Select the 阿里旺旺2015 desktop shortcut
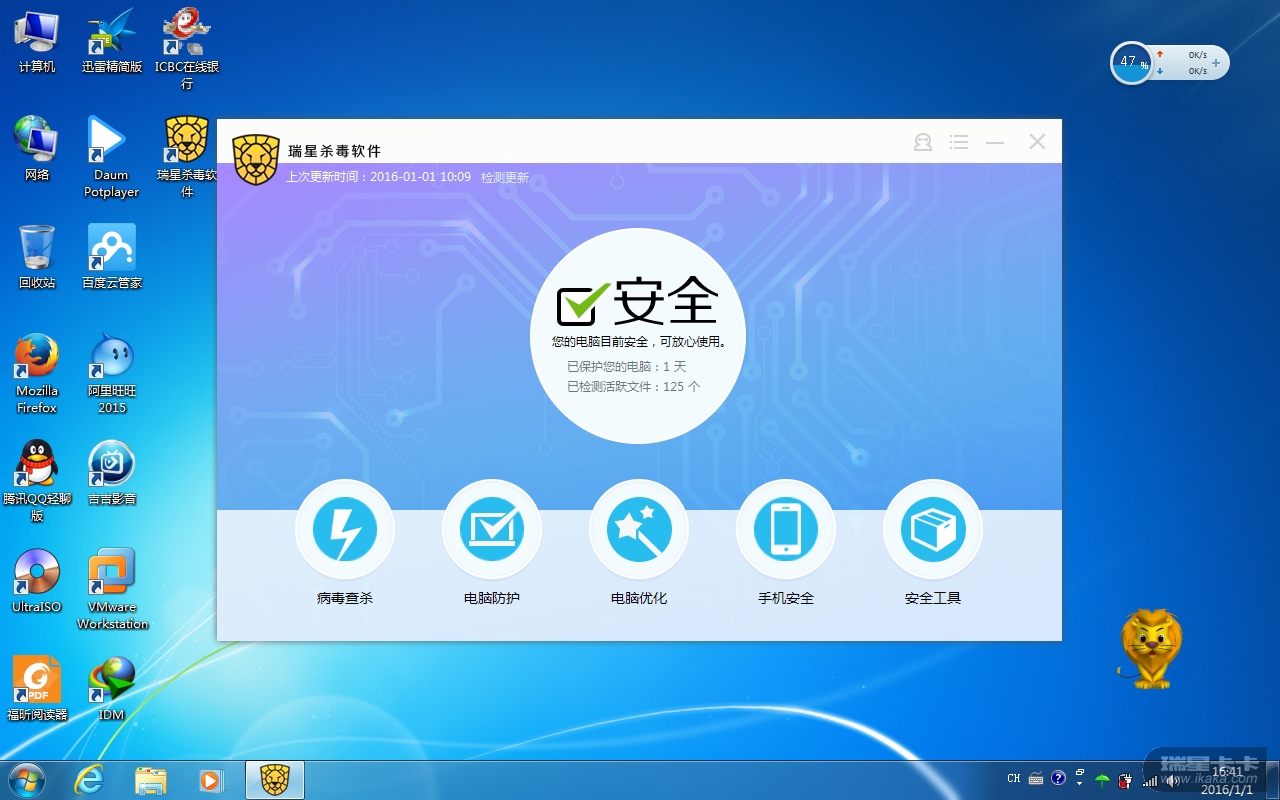 pos(112,373)
